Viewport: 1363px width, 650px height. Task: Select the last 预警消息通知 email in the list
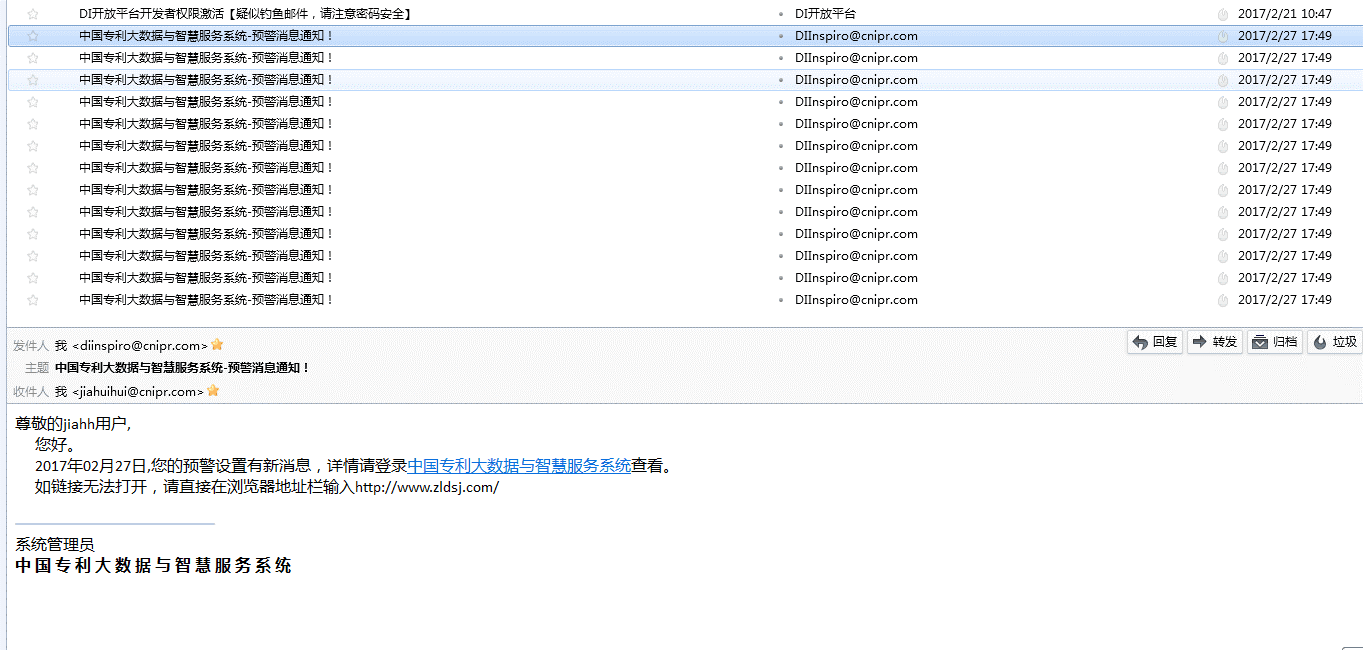click(206, 300)
